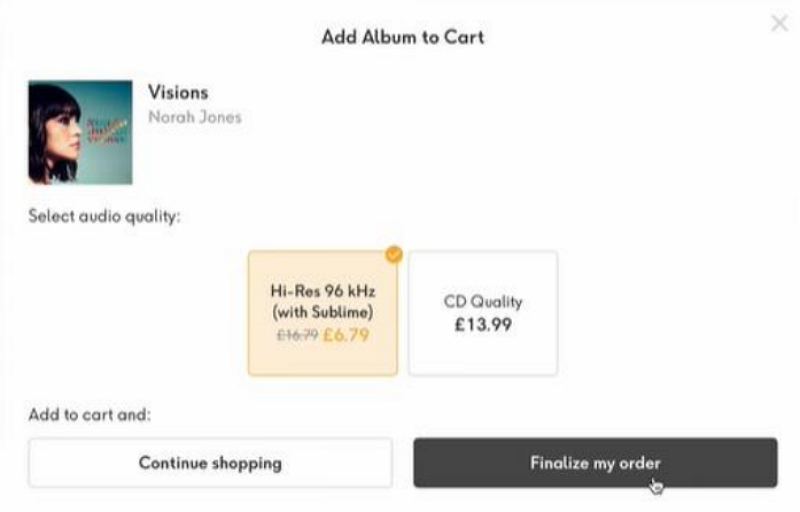Click the Visions album title
Screen dimensions: 800x512
(x=178, y=92)
